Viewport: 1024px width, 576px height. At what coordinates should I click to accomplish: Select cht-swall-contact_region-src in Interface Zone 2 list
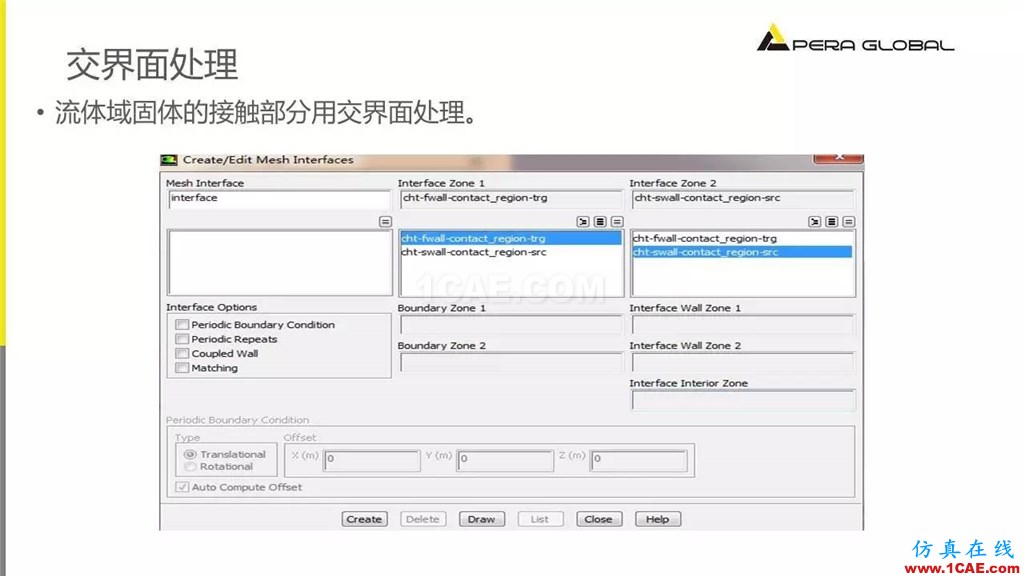[x=743, y=252]
